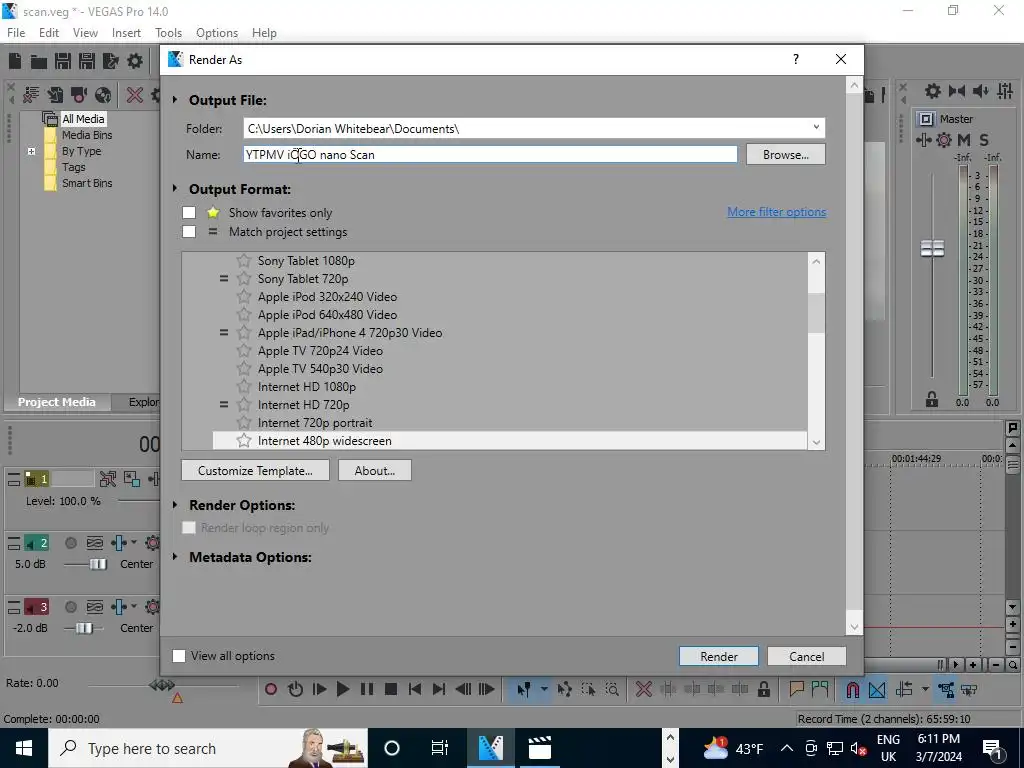Click the Pause button in transport bar
The image size is (1024, 768).
(367, 689)
